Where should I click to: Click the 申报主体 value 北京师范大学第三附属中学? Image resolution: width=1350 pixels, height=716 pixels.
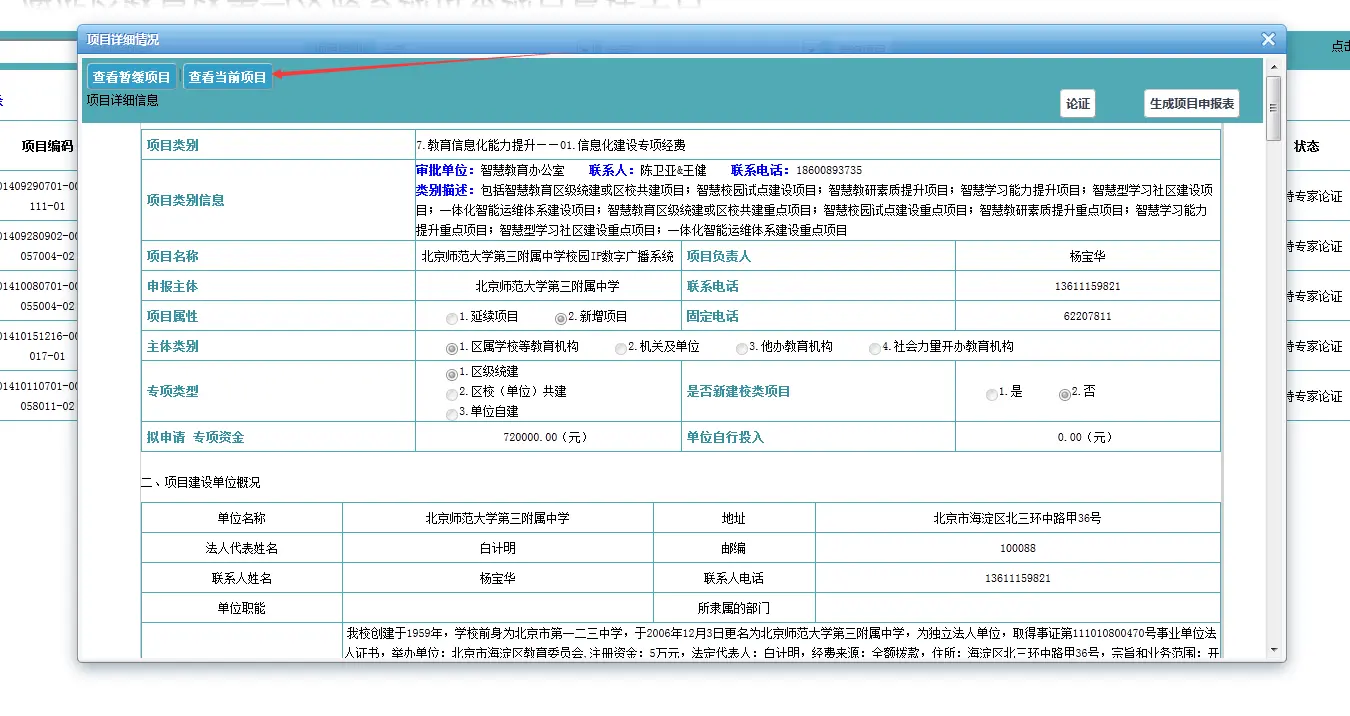point(548,286)
